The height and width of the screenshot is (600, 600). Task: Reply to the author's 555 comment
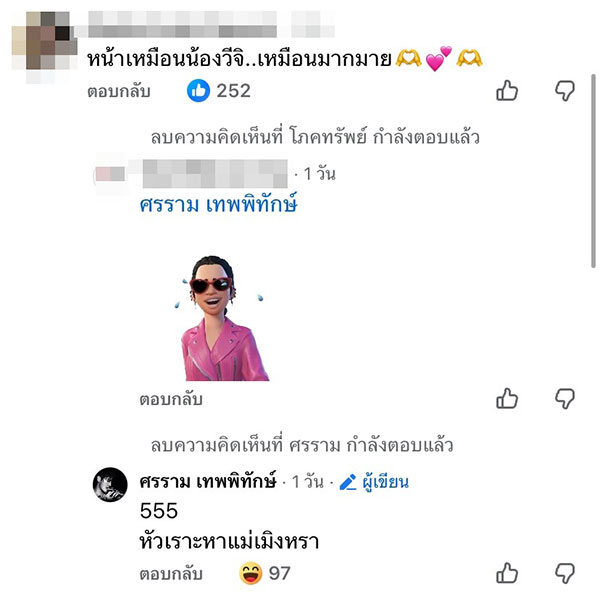point(170,573)
